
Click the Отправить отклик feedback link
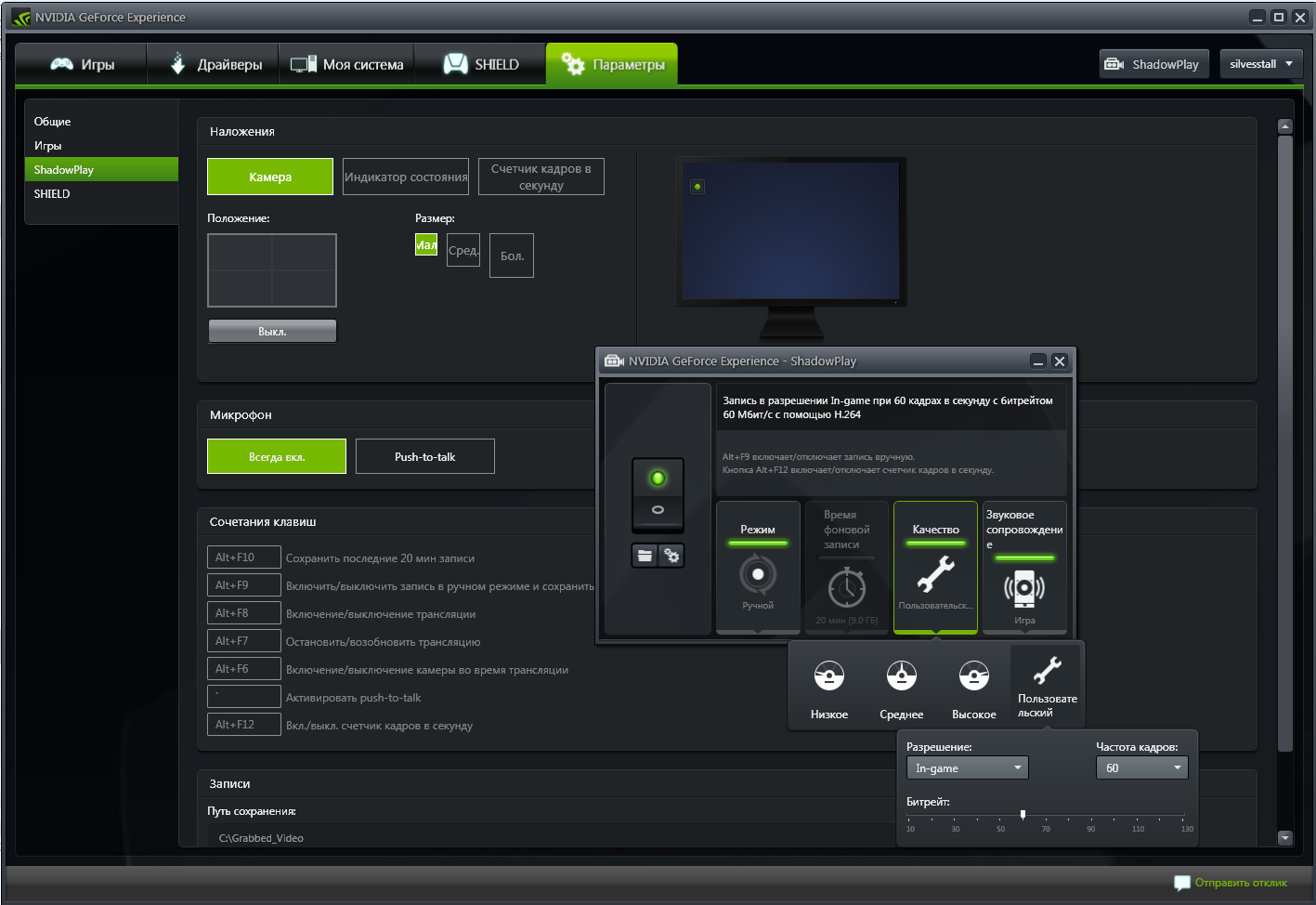click(1241, 883)
